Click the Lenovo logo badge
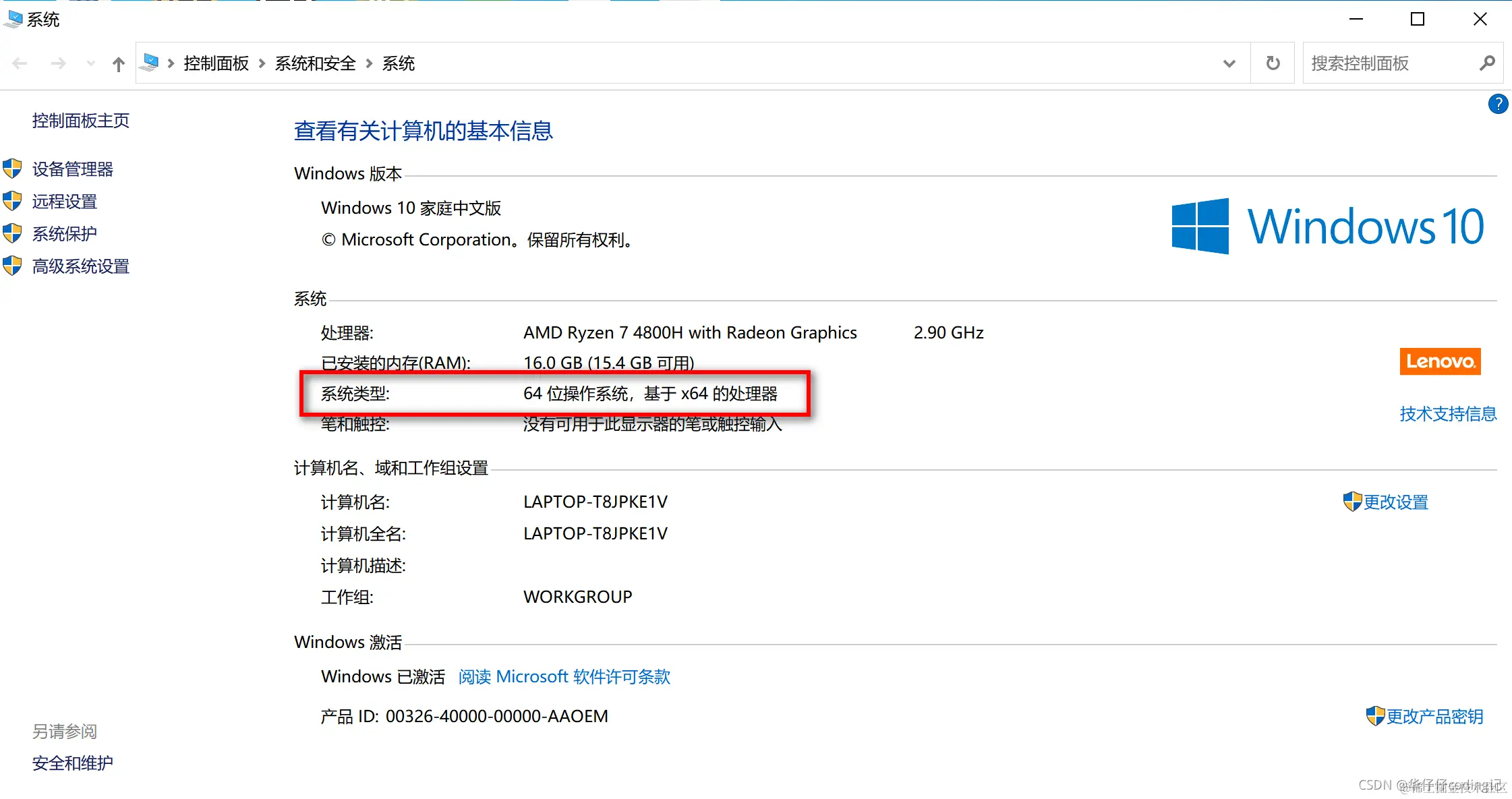1512x799 pixels. pyautogui.click(x=1440, y=361)
